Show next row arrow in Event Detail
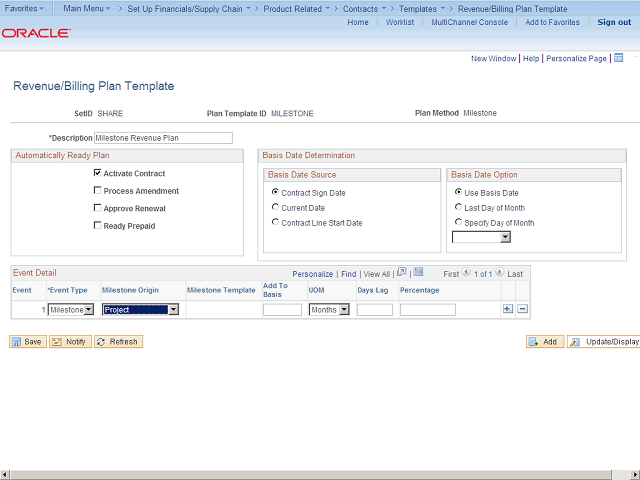This screenshot has width=640, height=480. pos(500,273)
